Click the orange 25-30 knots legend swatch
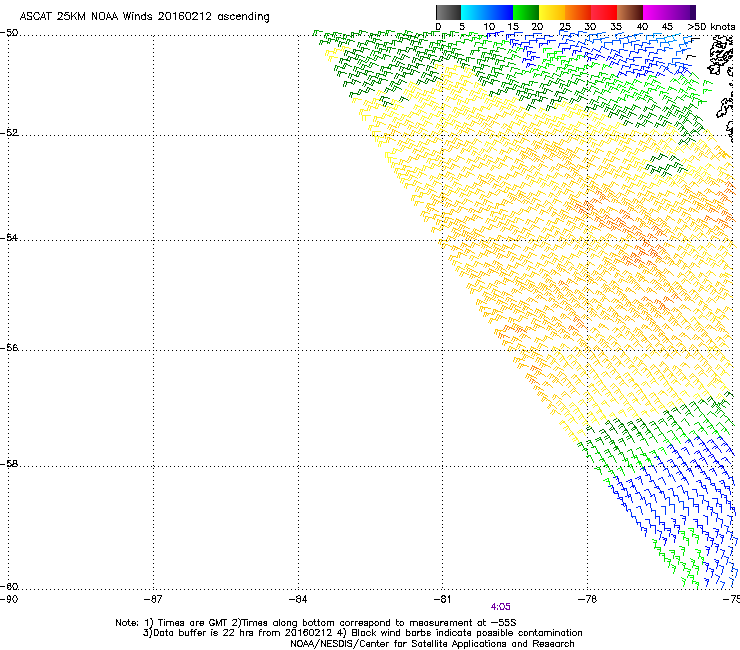This screenshot has width=740, height=650. click(x=578, y=12)
